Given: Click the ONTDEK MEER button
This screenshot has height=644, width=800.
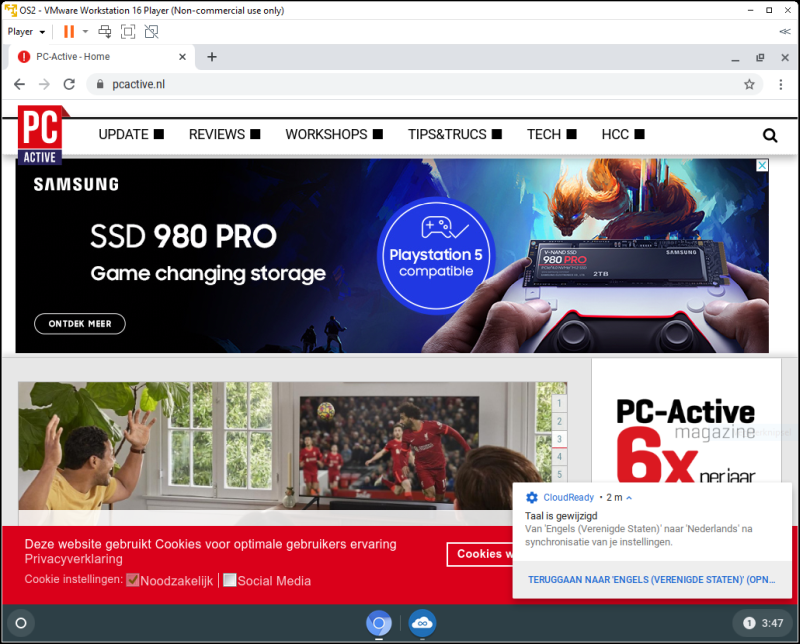Looking at the screenshot, I should click(80, 324).
